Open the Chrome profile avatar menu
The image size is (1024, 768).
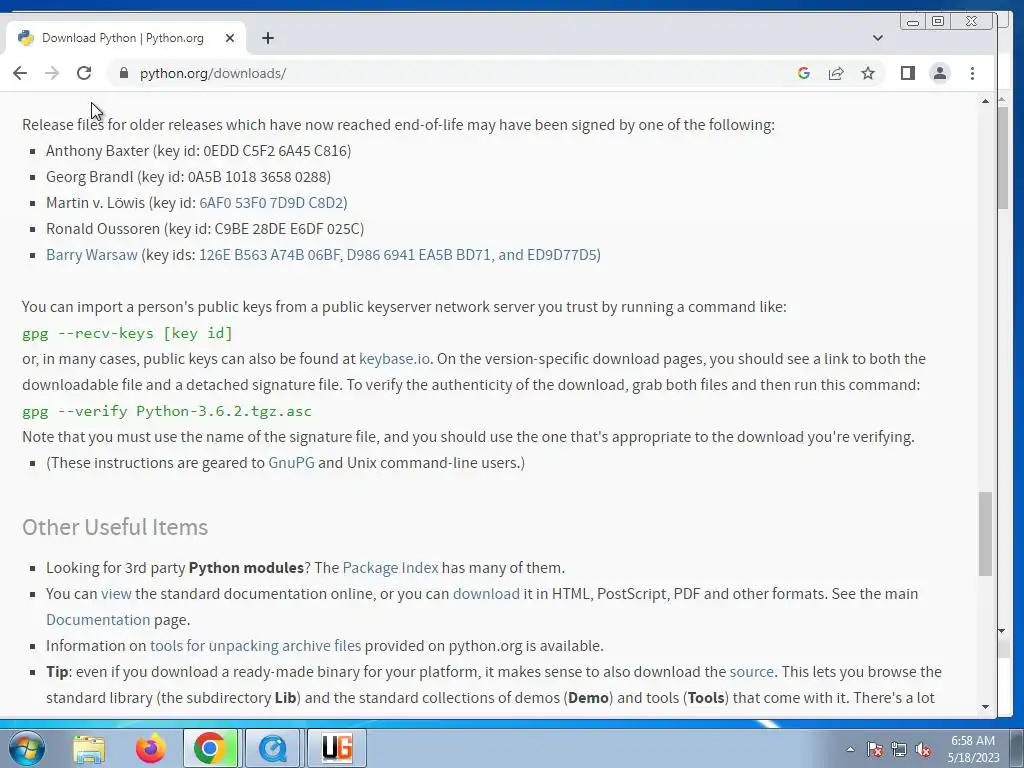tap(940, 73)
